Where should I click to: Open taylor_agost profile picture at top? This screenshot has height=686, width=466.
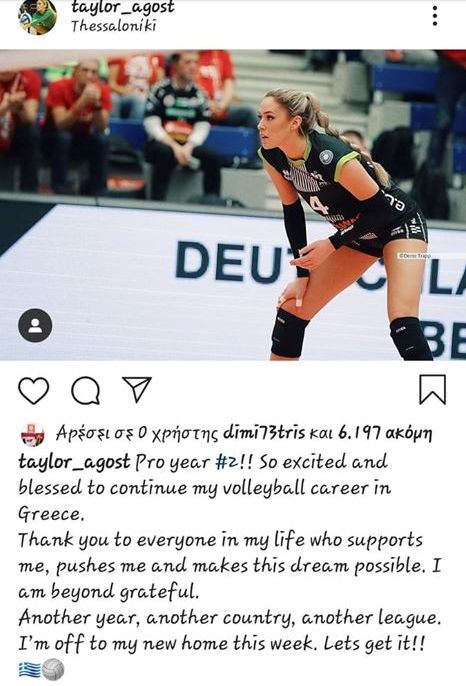pyautogui.click(x=38, y=17)
